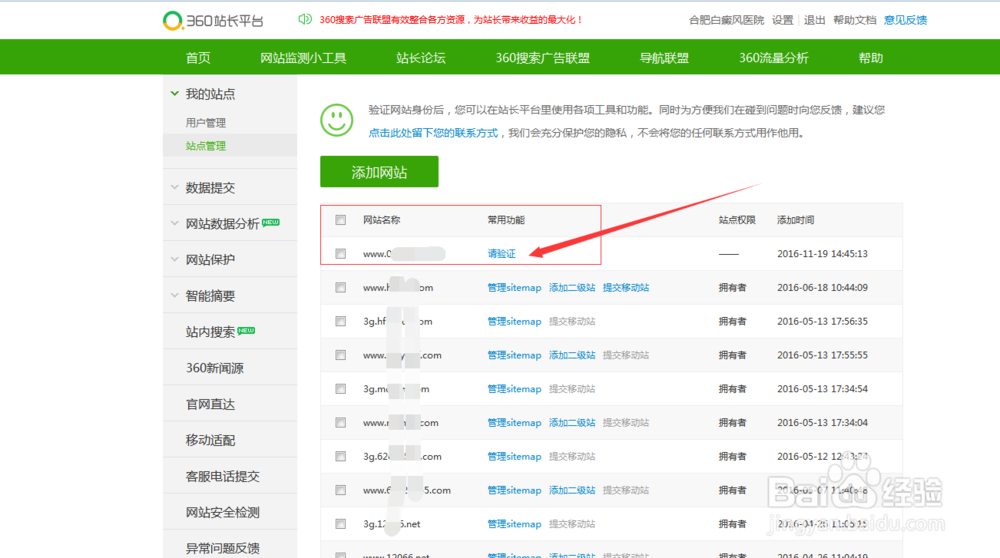The height and width of the screenshot is (558, 1000).
Task: Click 管理sitemap in the 3g.12 .net row
Action: point(514,524)
